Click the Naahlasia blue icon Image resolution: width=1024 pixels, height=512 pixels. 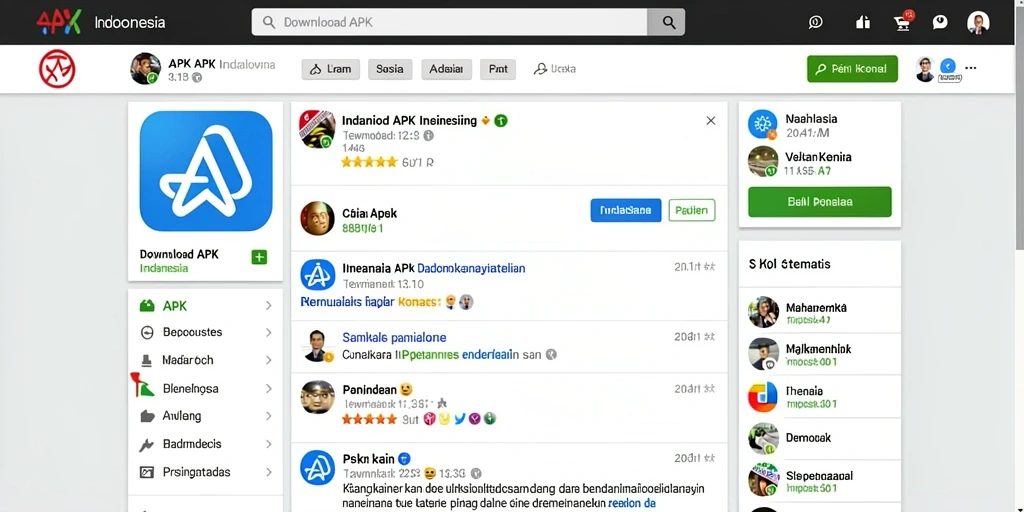click(762, 124)
